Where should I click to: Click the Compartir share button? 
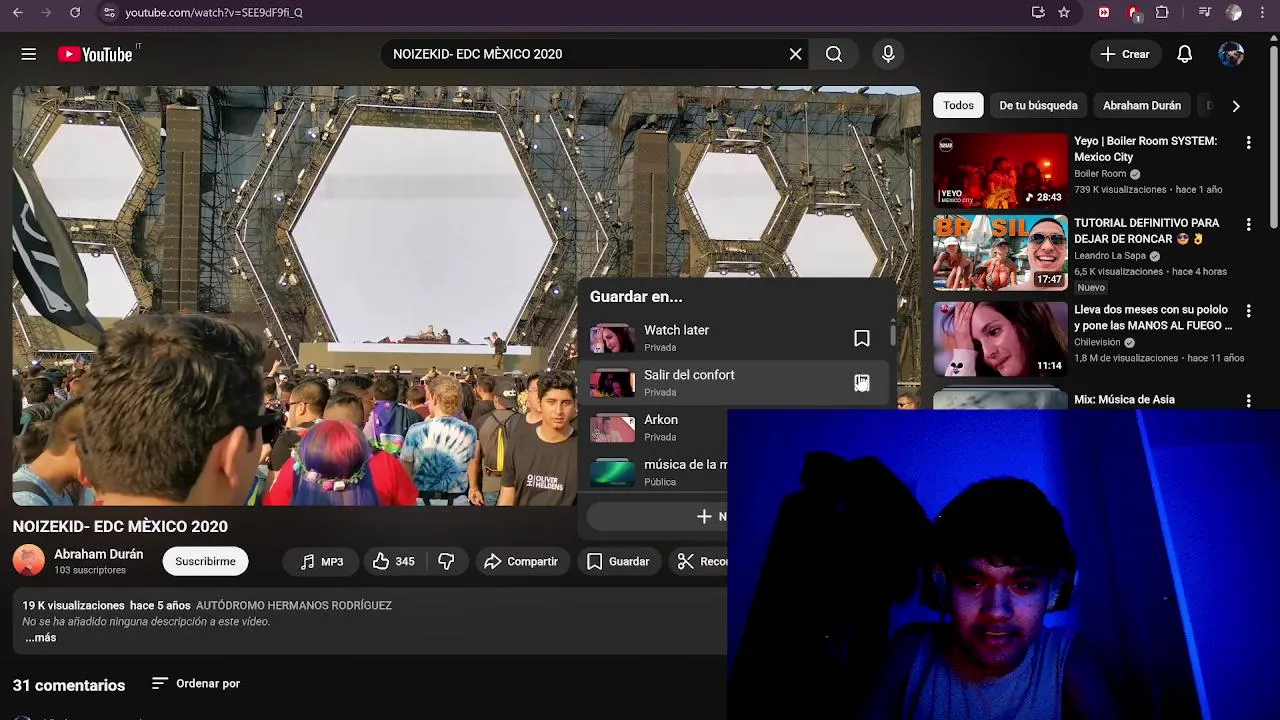pos(521,561)
